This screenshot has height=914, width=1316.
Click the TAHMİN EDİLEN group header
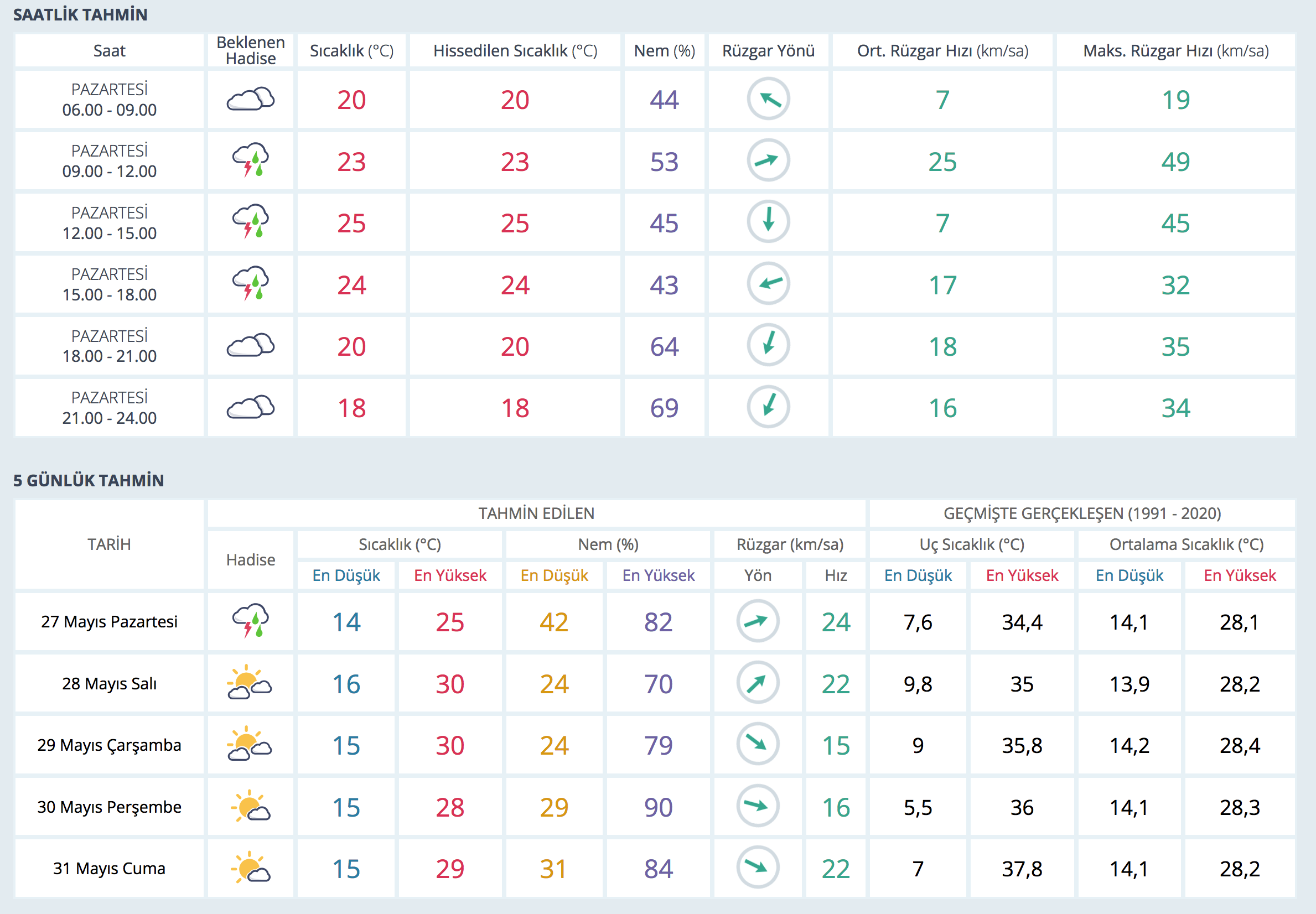(536, 513)
